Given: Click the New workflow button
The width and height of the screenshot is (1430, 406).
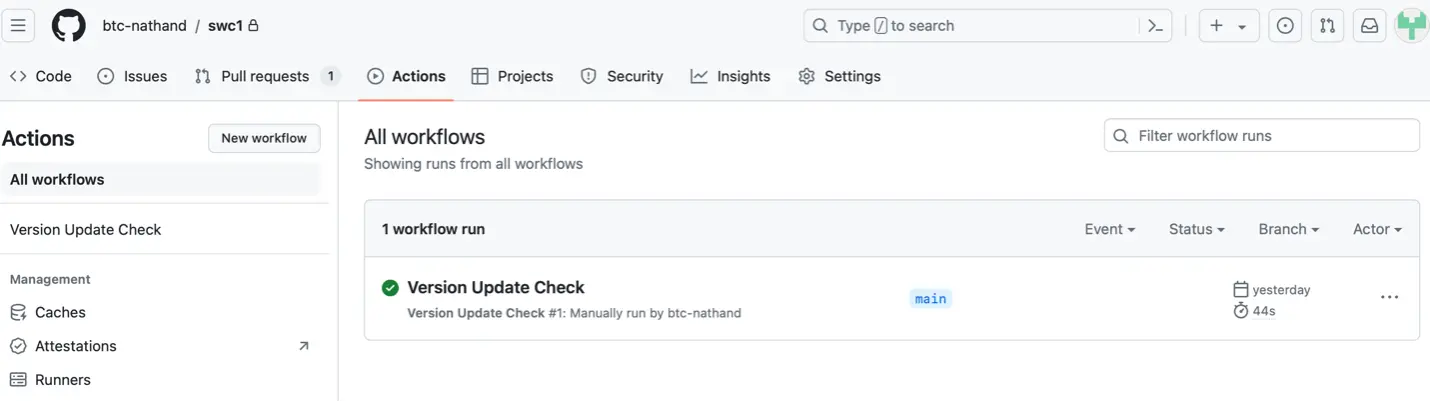Looking at the screenshot, I should click(x=264, y=138).
